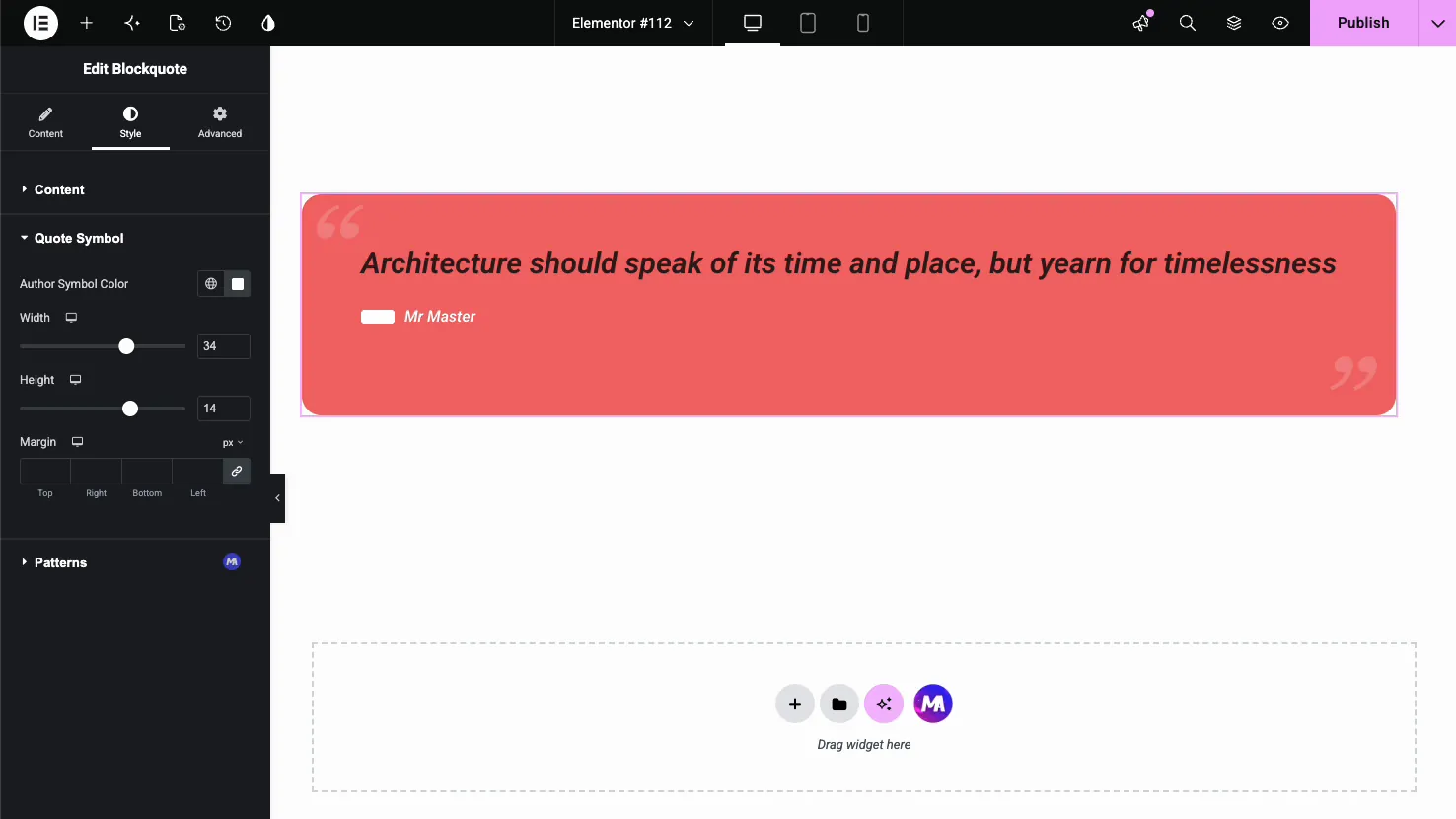
Task: Expand the Patterns section
Action: 135,562
